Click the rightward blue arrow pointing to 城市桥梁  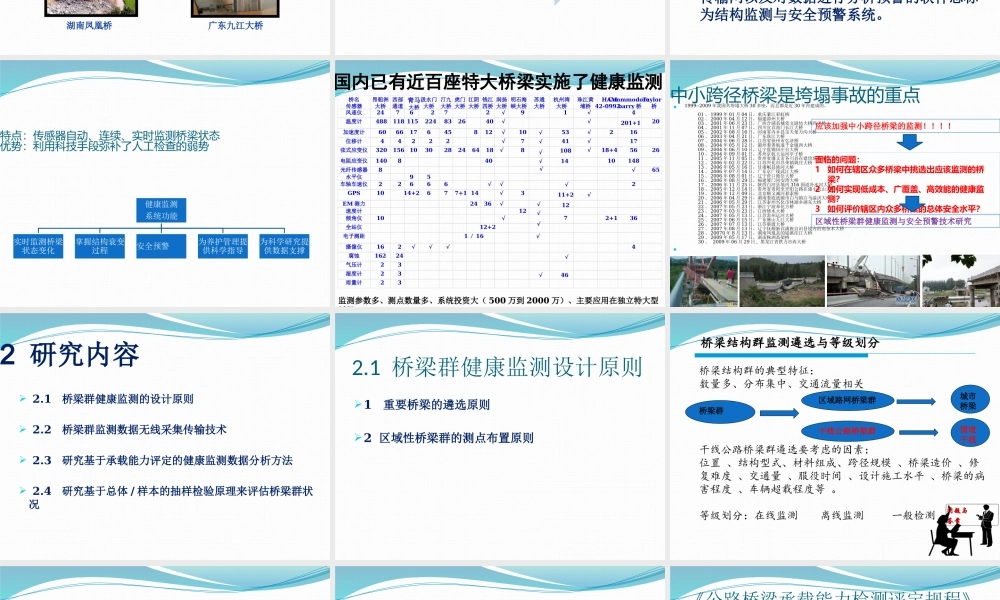[x=916, y=401]
